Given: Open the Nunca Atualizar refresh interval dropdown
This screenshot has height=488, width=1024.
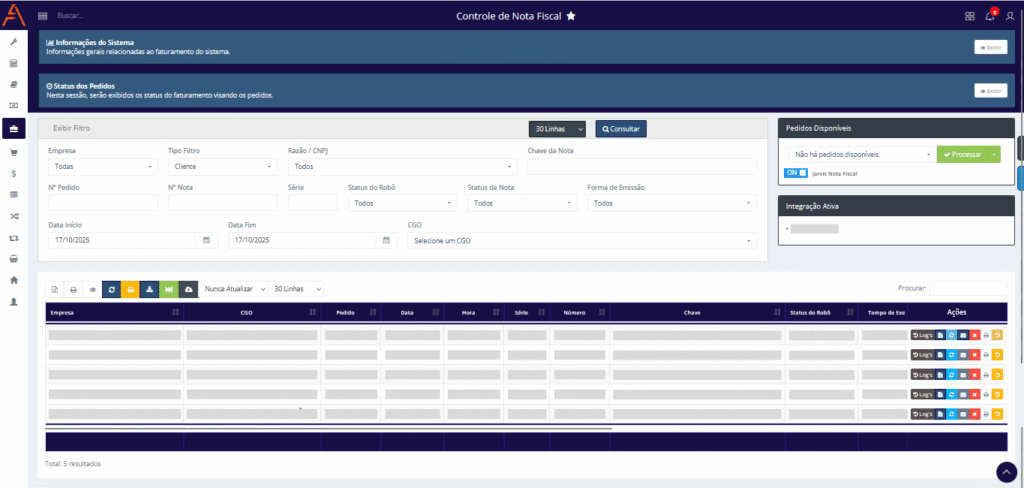Looking at the screenshot, I should click(x=234, y=289).
